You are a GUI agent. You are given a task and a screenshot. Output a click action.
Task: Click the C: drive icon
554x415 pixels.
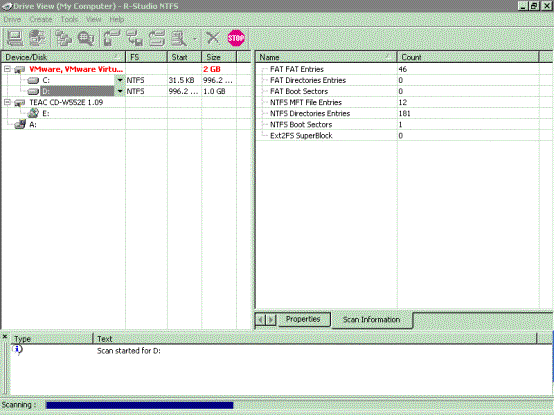click(33, 81)
